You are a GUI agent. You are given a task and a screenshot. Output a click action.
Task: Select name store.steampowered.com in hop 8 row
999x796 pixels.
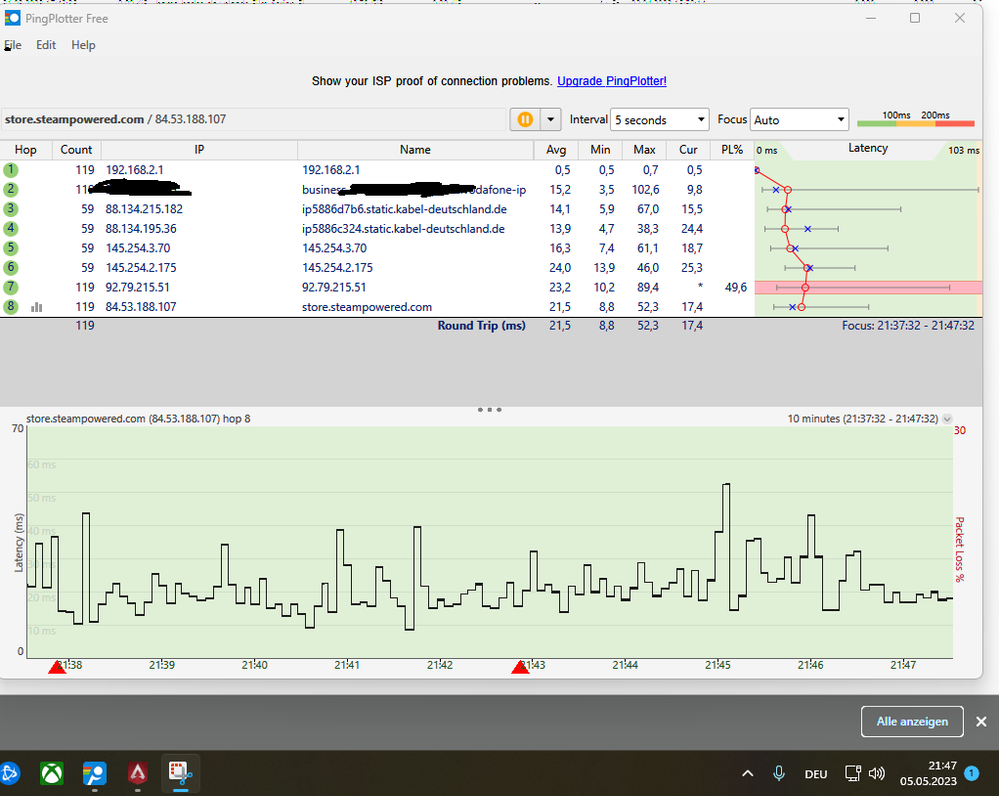click(x=367, y=307)
